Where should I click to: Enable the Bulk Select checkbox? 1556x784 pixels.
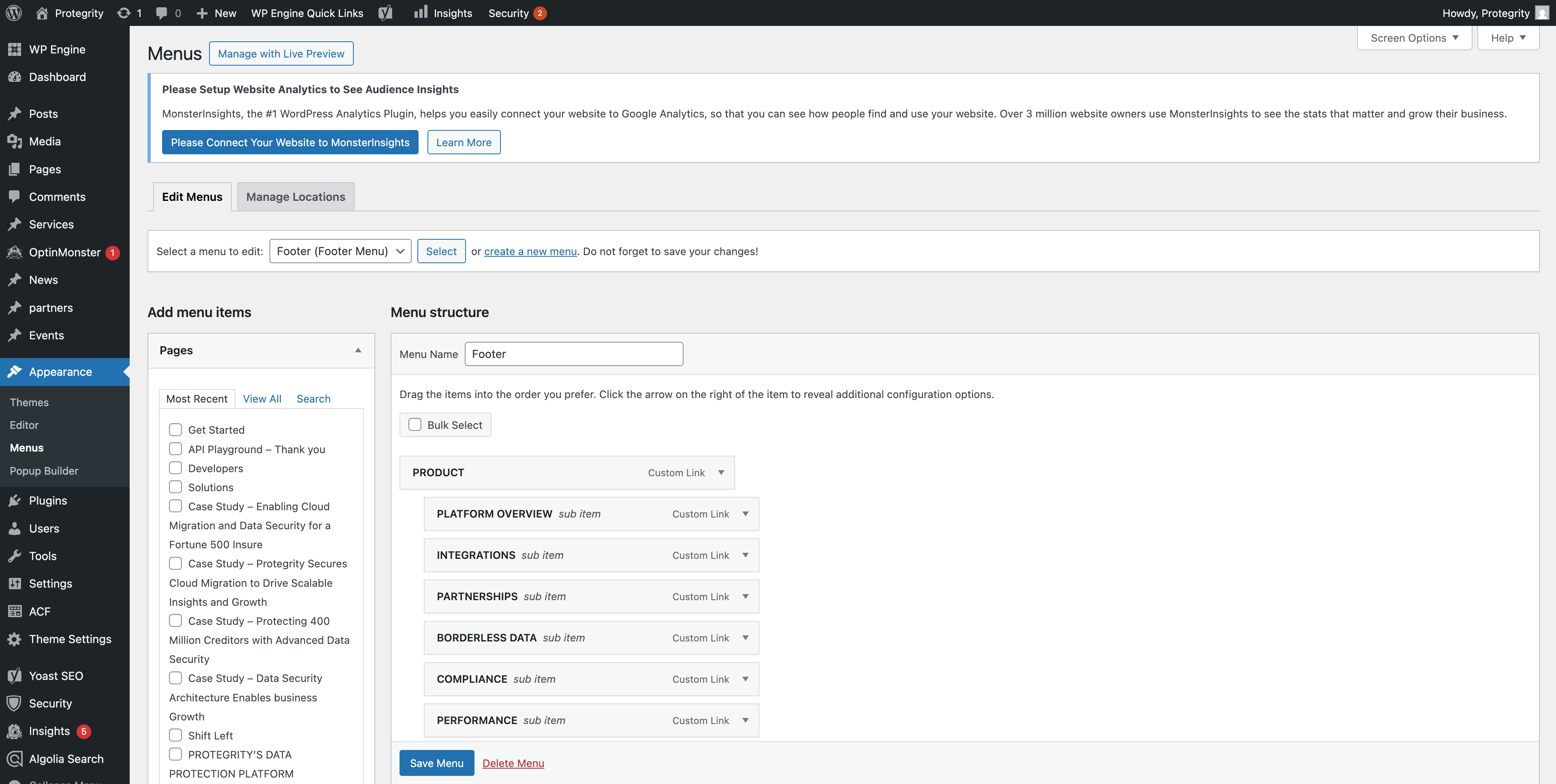coord(415,424)
